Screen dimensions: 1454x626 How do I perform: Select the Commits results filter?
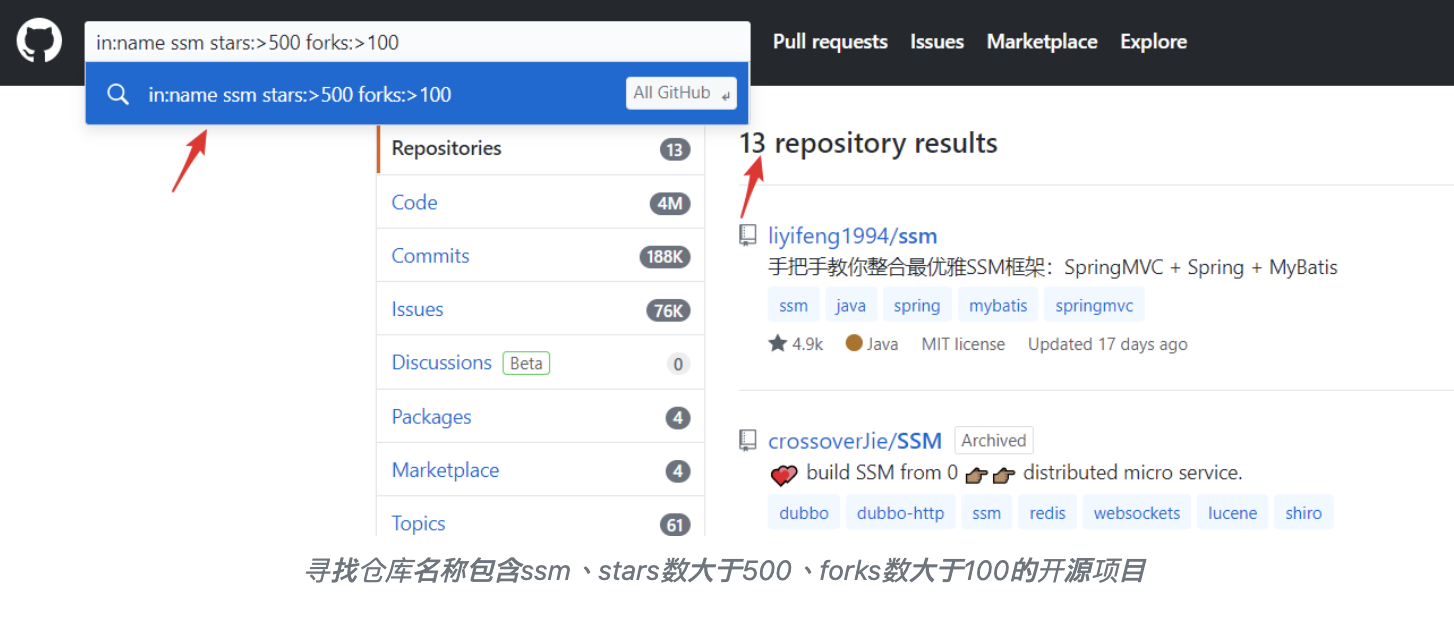541,256
